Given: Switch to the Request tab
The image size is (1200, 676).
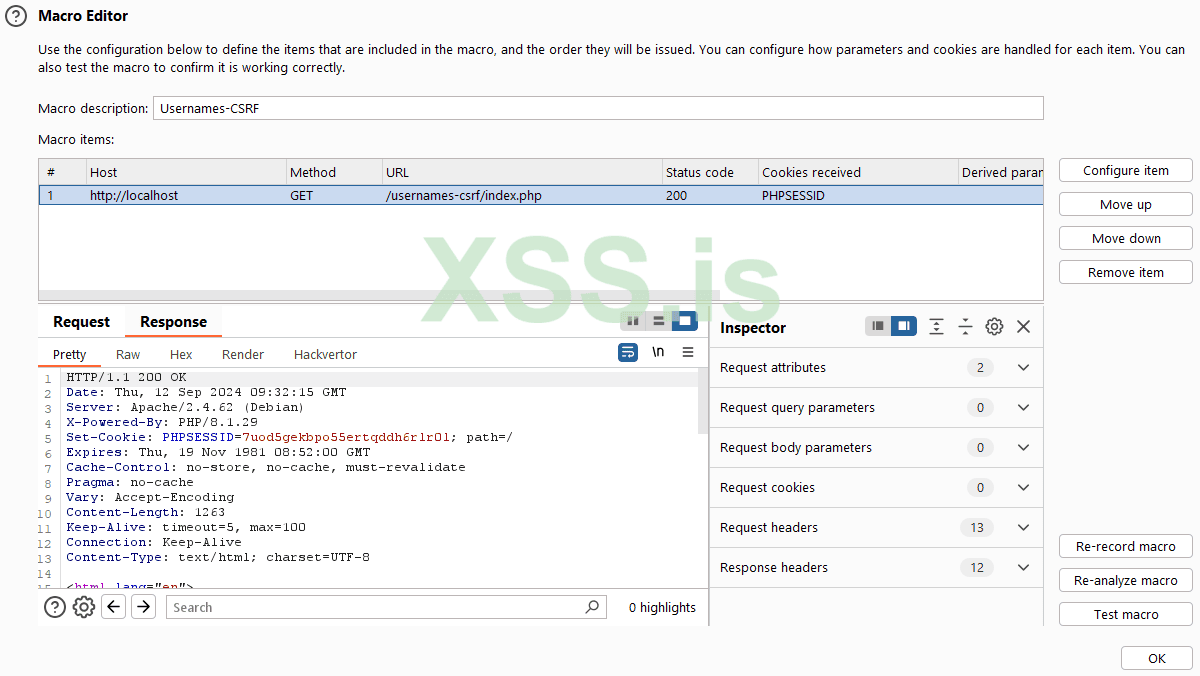Looking at the screenshot, I should (81, 322).
